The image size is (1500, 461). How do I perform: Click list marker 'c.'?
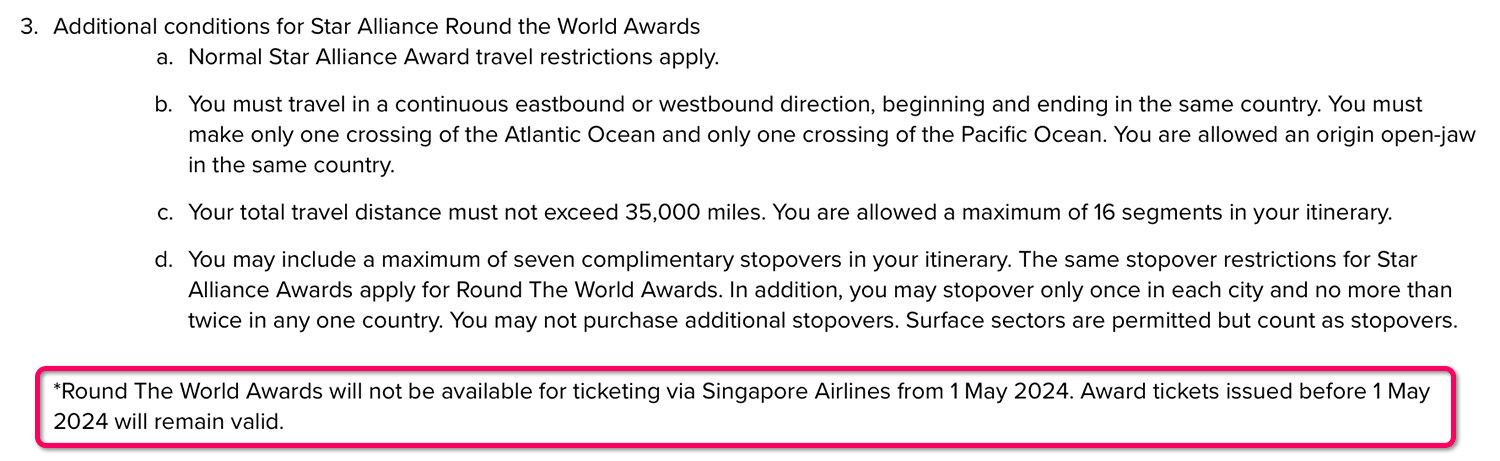(165, 212)
